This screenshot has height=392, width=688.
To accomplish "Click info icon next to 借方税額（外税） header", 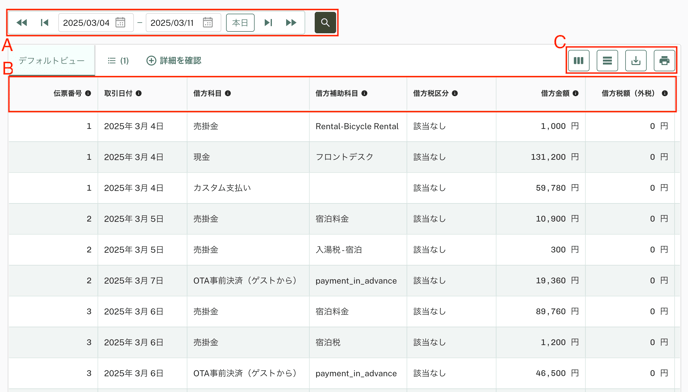I will pyautogui.click(x=665, y=93).
